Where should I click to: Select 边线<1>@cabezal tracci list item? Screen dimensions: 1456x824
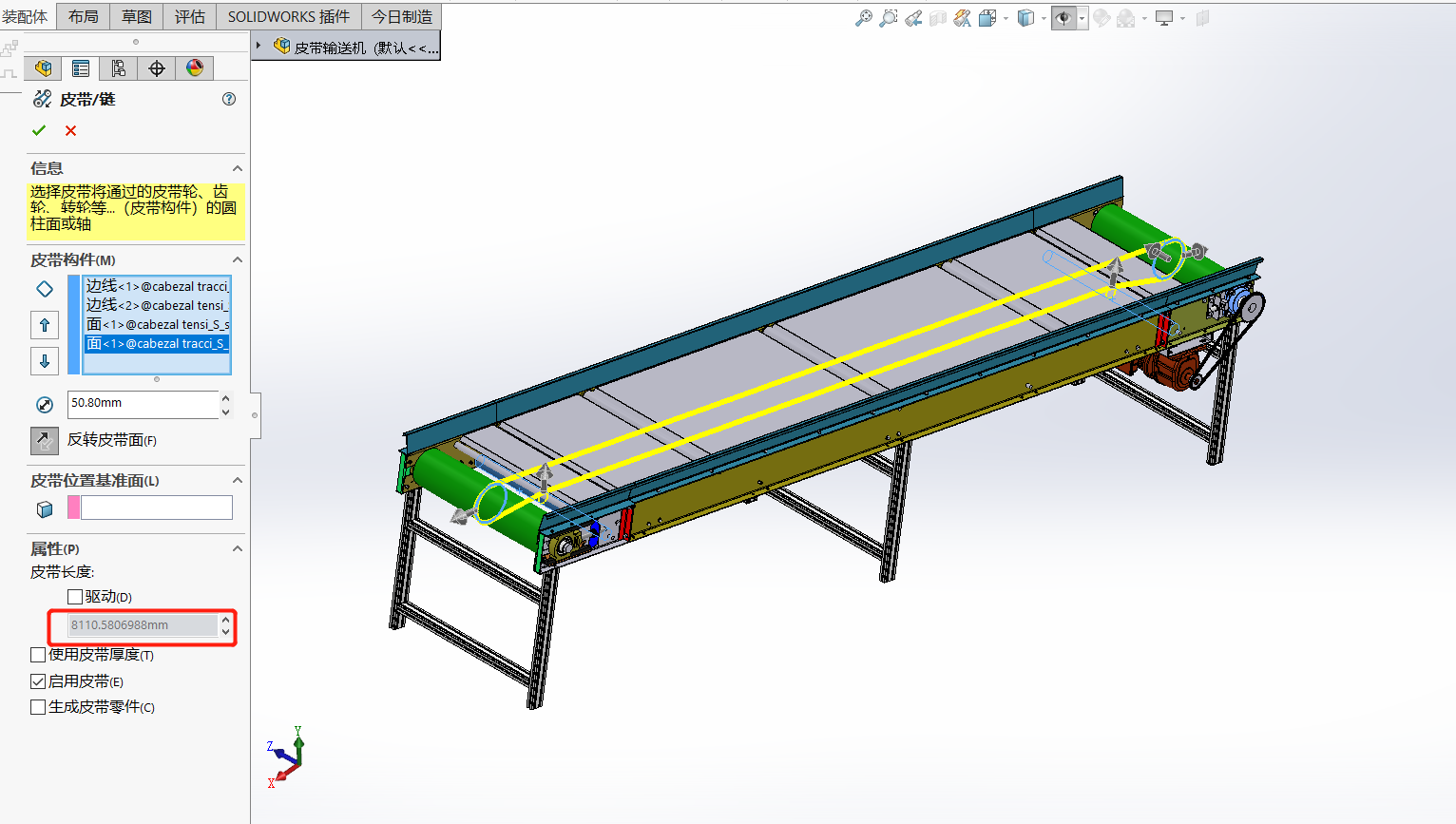[x=157, y=286]
